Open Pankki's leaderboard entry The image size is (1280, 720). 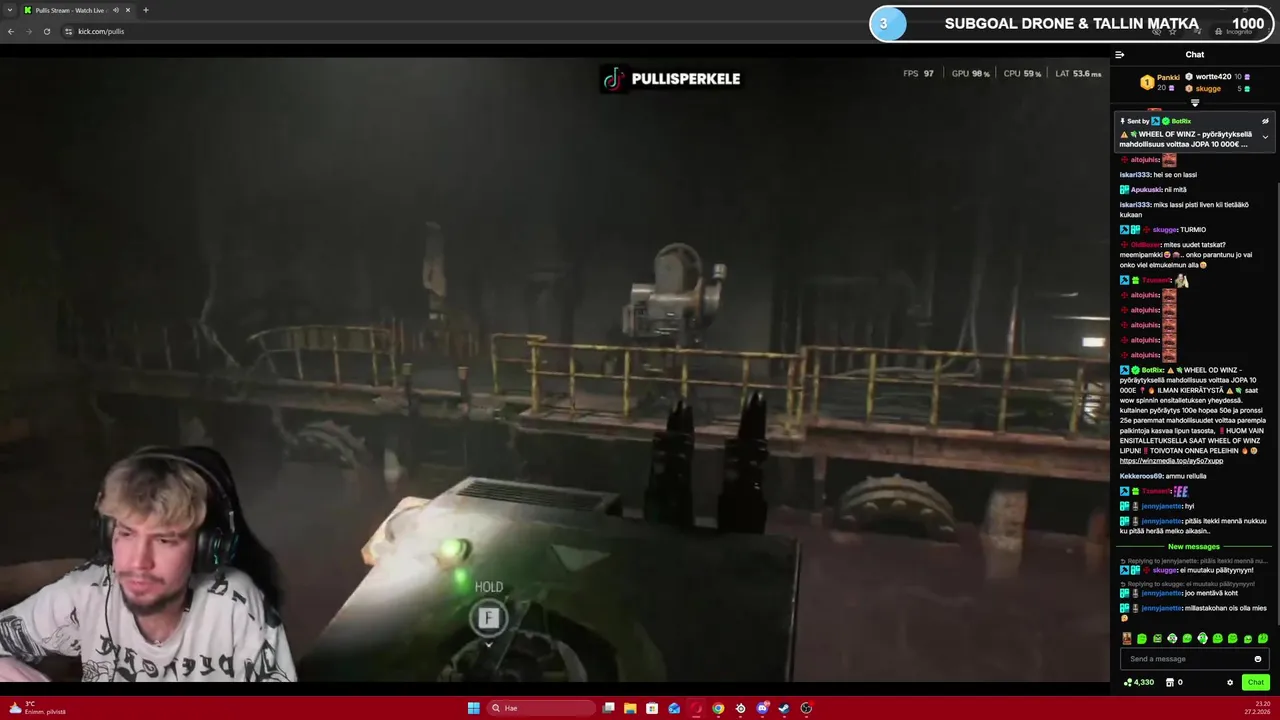coord(1161,82)
